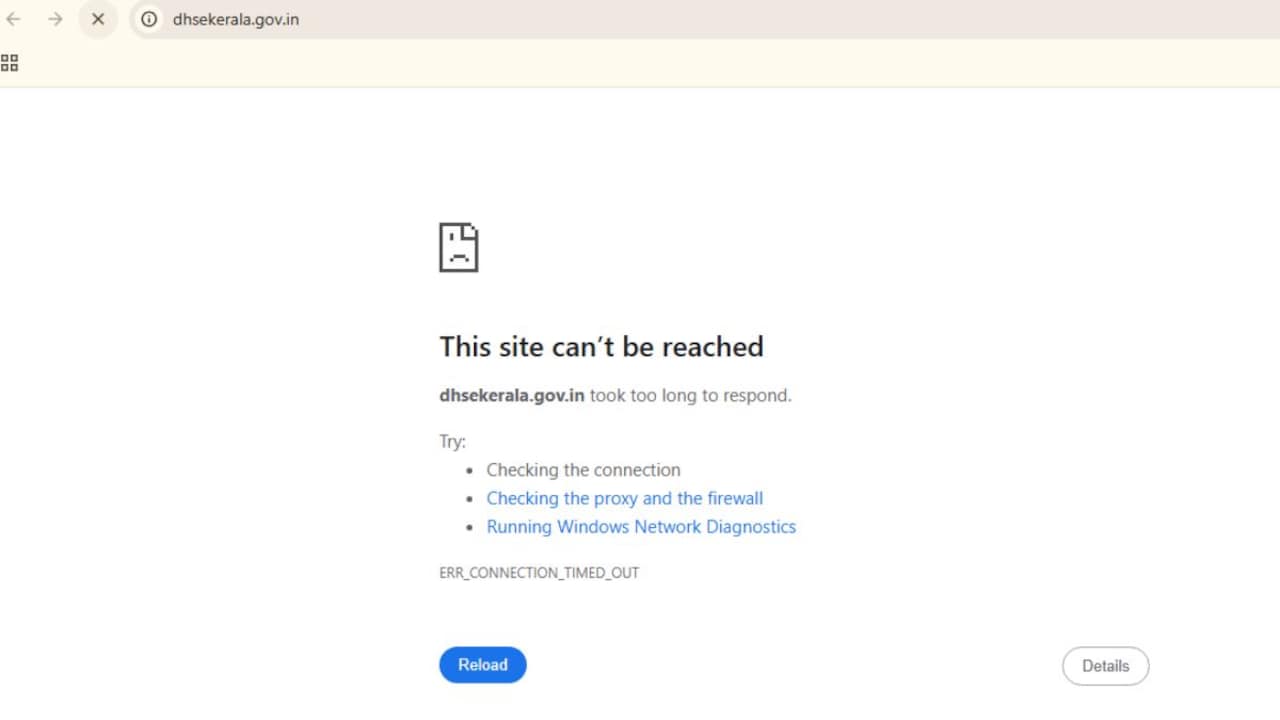Screen dimensions: 1280x720
Task: Open Running Windows Network Diagnostics link
Action: pos(641,526)
